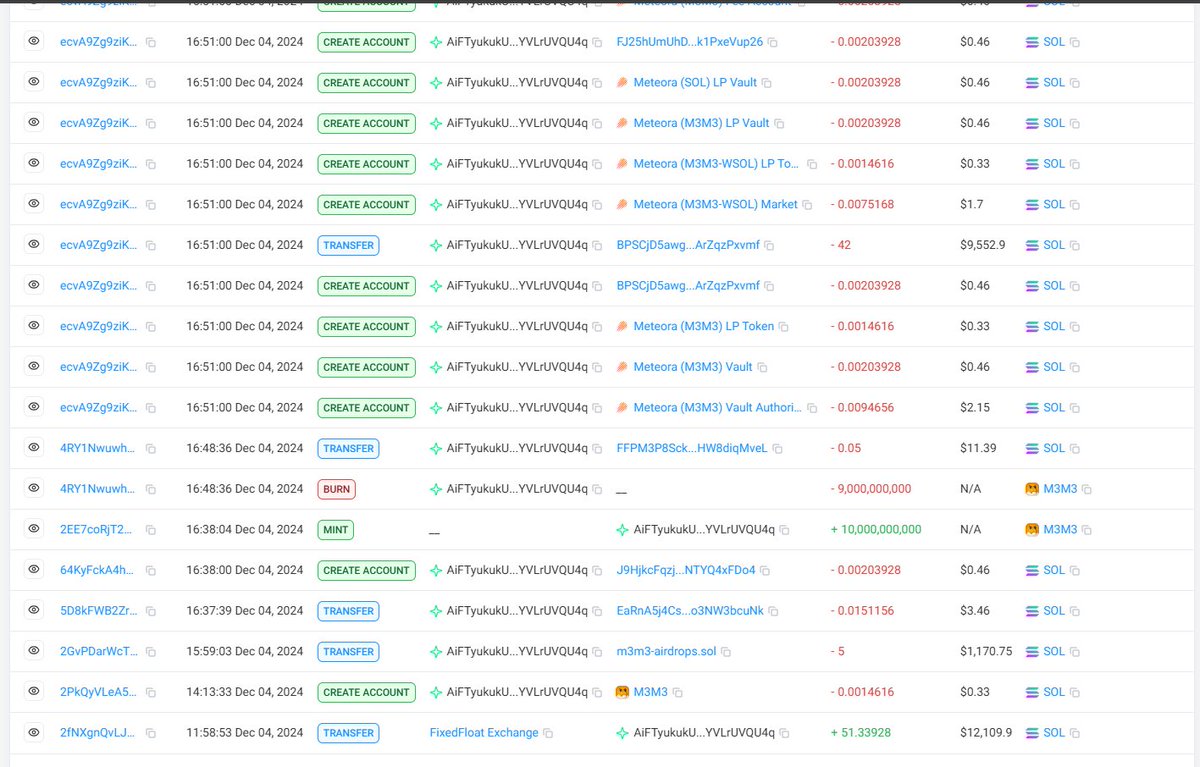This screenshot has height=767, width=1200.
Task: Open the Meteora (M3M3-WSOL) Market account
Action: 716,204
